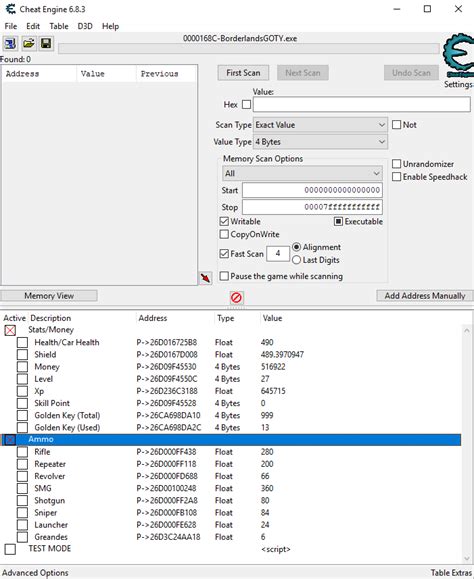Viewport: 474px width, 579px height.
Task: Open a cheat table file icon
Action: click(28, 44)
